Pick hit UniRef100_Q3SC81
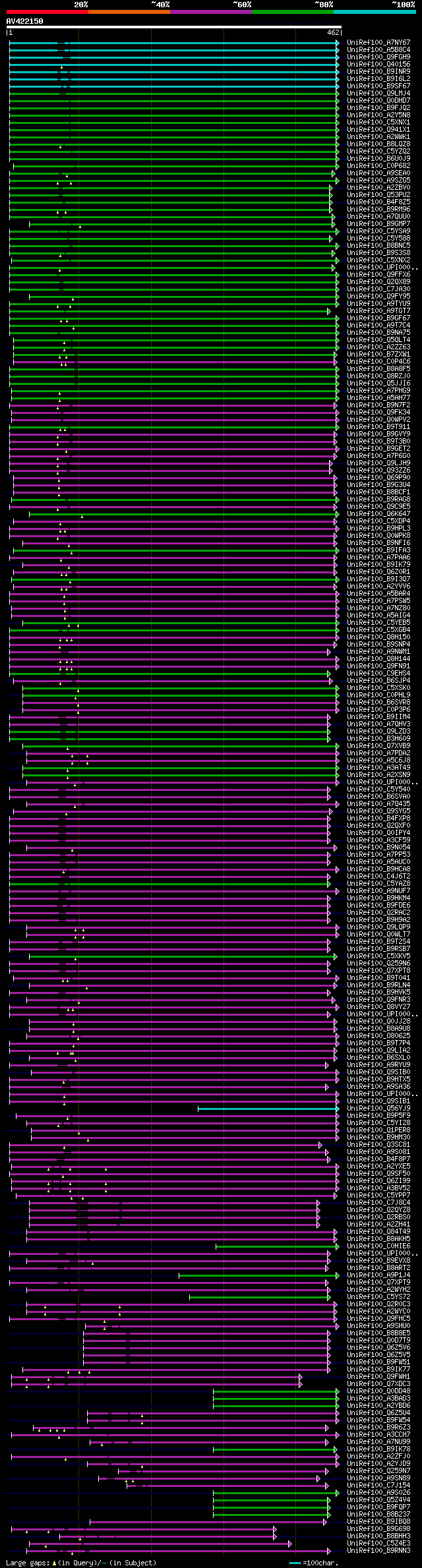The height and width of the screenshot is (1568, 422). (378, 1145)
